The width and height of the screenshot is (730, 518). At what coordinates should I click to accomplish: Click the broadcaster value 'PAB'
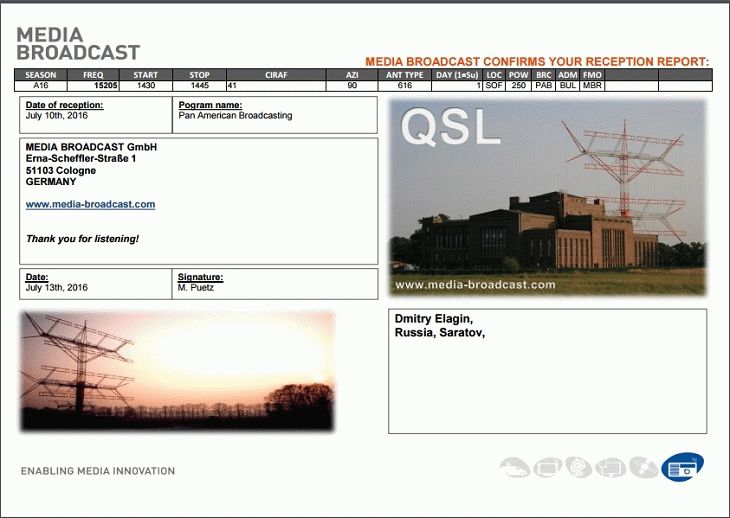click(543, 86)
